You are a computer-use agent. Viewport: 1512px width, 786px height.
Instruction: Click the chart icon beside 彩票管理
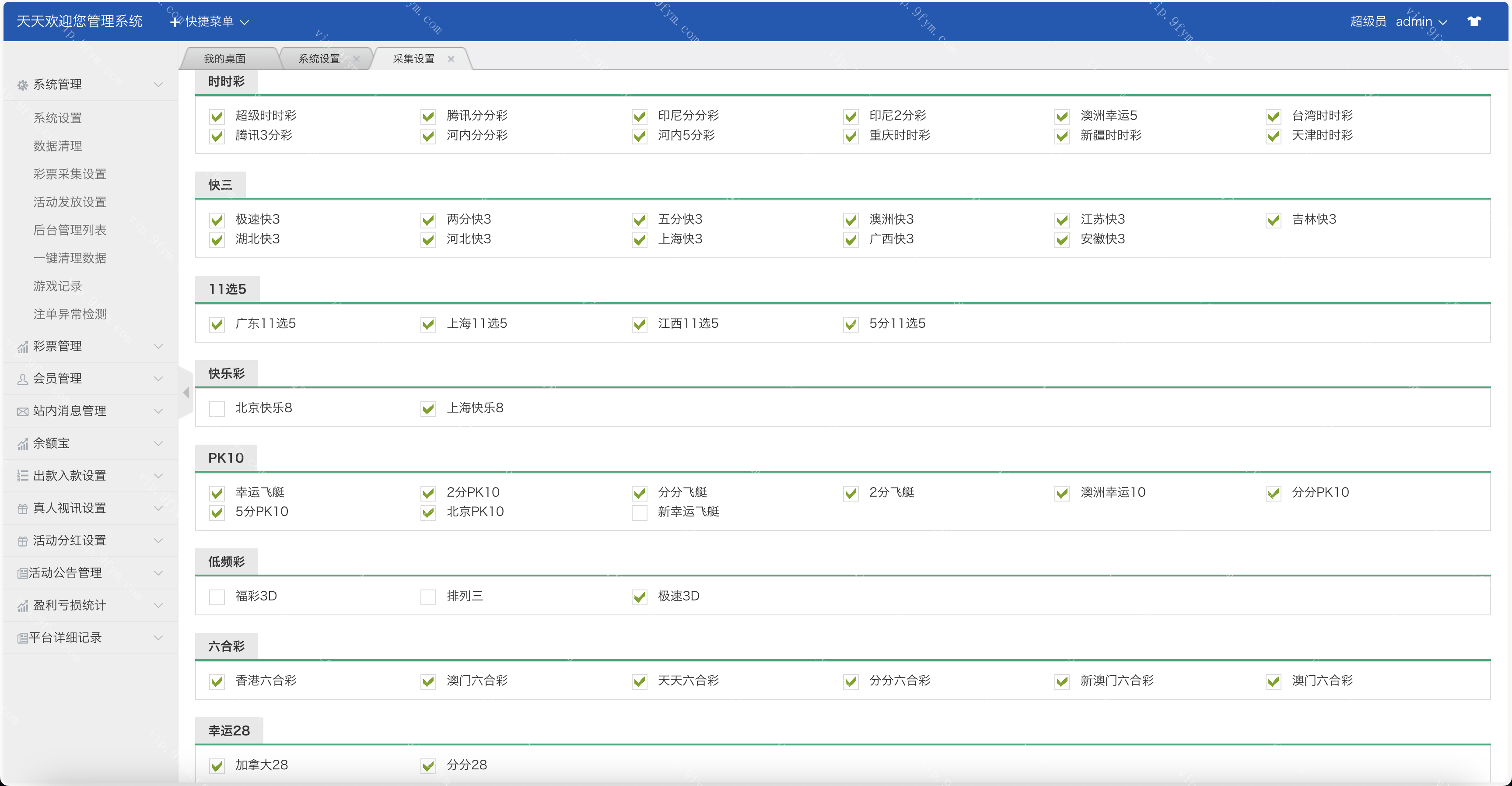[x=22, y=347]
